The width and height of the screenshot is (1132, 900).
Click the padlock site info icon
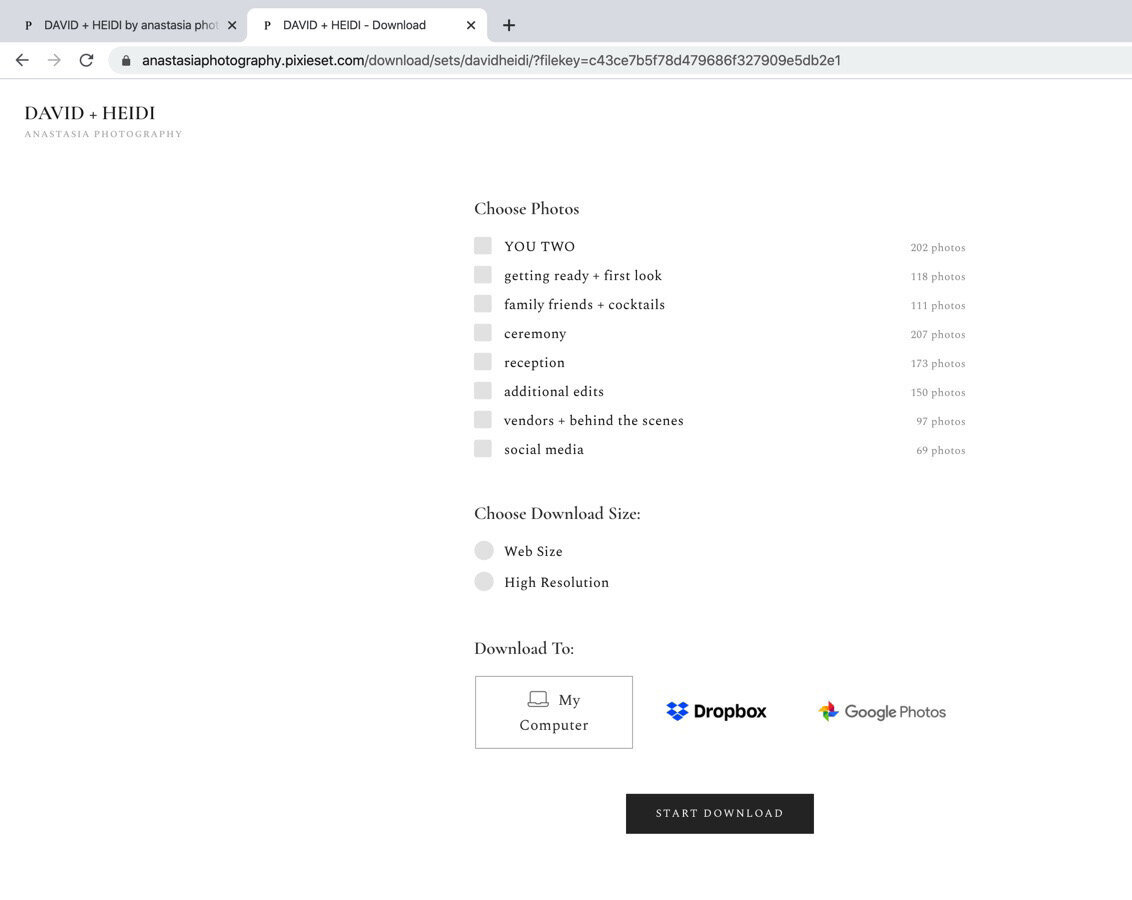tap(126, 61)
